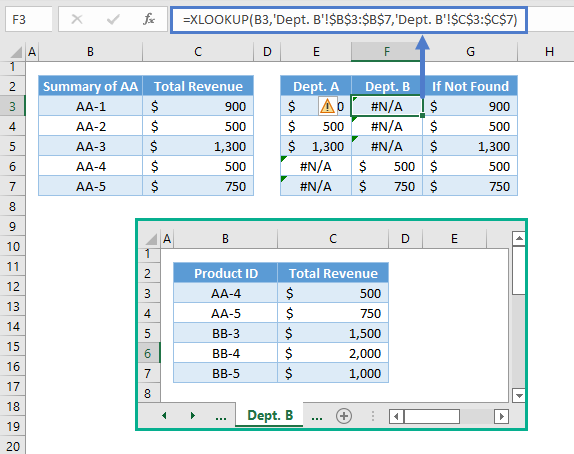This screenshot has height=454, width=574.
Task: Select BB-5 in the Dept. B table
Action: (226, 373)
